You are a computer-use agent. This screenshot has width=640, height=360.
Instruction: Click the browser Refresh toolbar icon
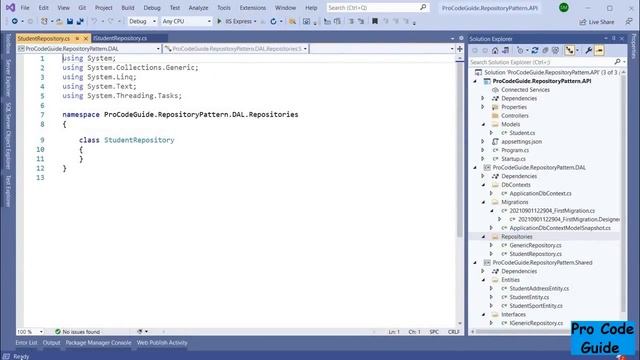[x=273, y=21]
